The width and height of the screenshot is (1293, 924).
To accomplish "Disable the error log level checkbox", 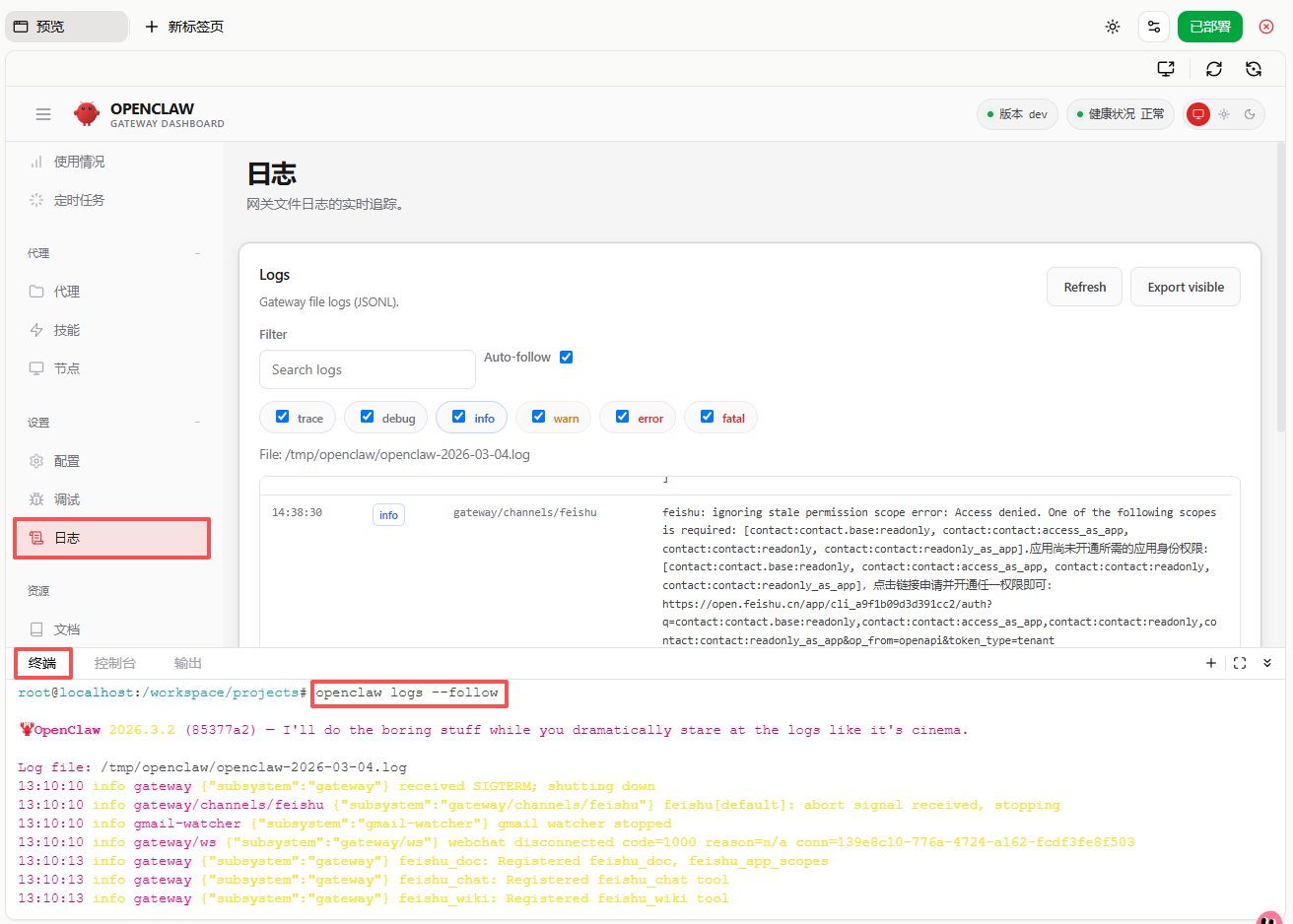I will click(622, 417).
